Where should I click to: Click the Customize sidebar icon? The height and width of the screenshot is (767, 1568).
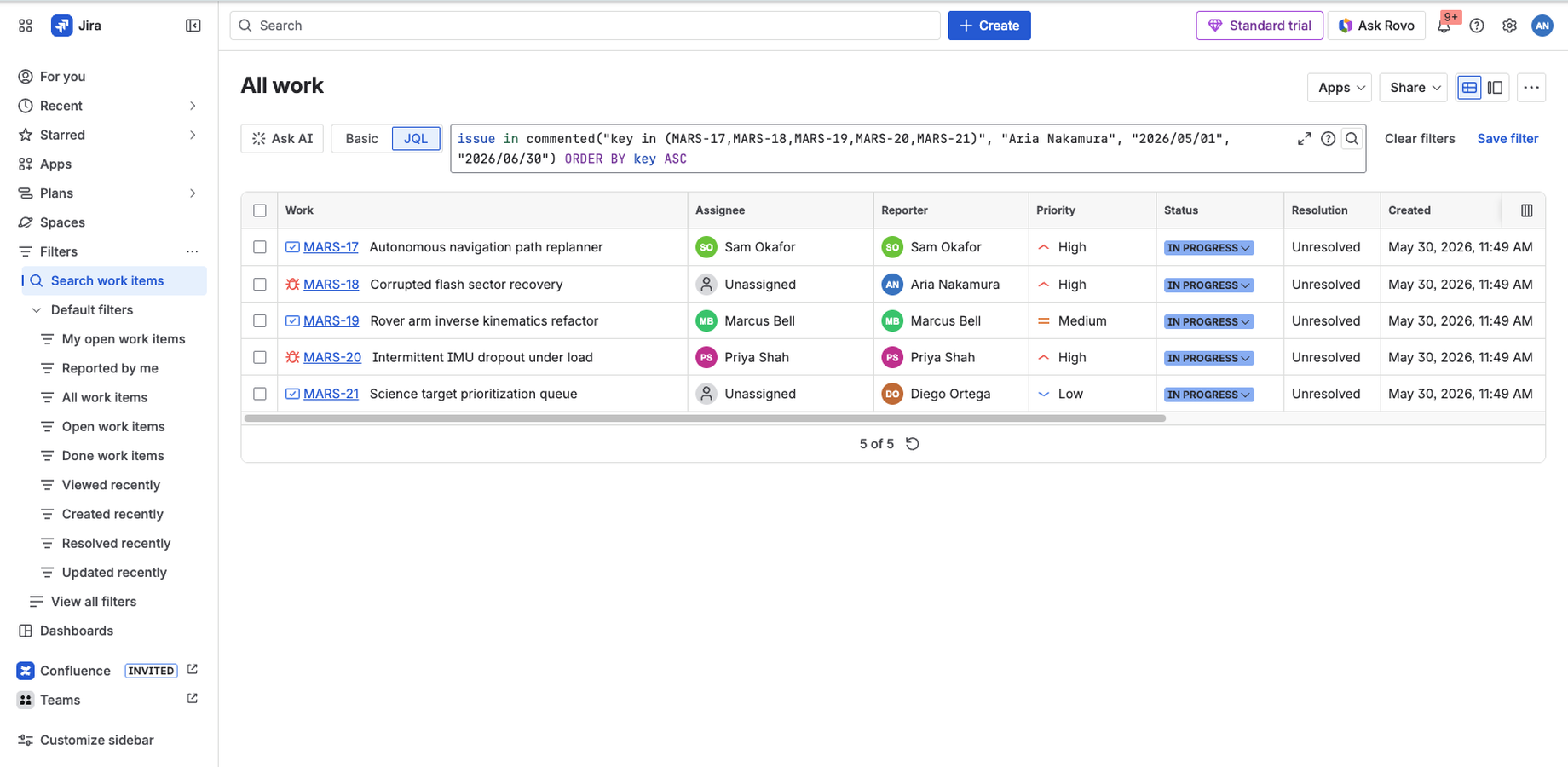[26, 740]
